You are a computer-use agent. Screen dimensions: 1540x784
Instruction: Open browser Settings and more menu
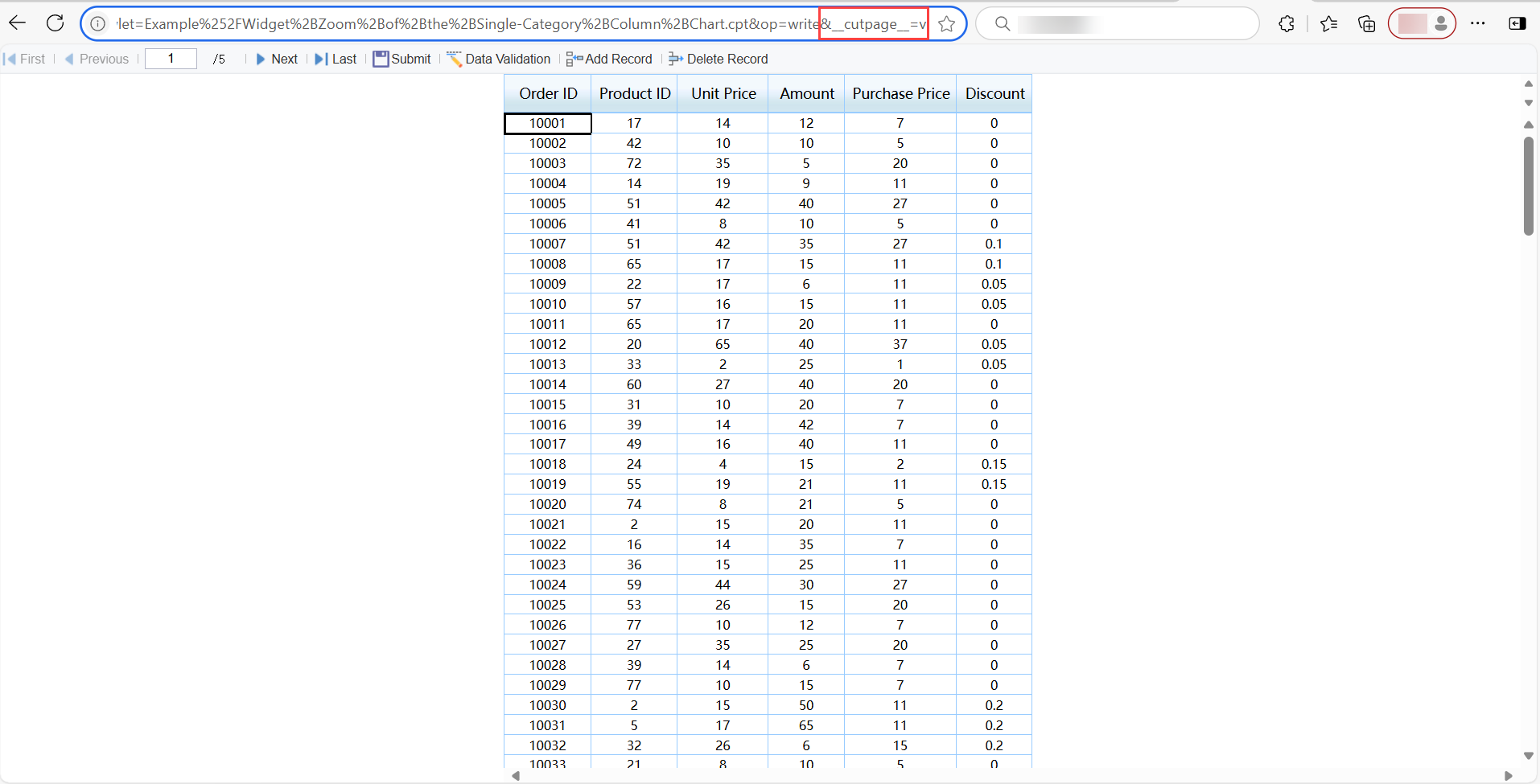1477,24
